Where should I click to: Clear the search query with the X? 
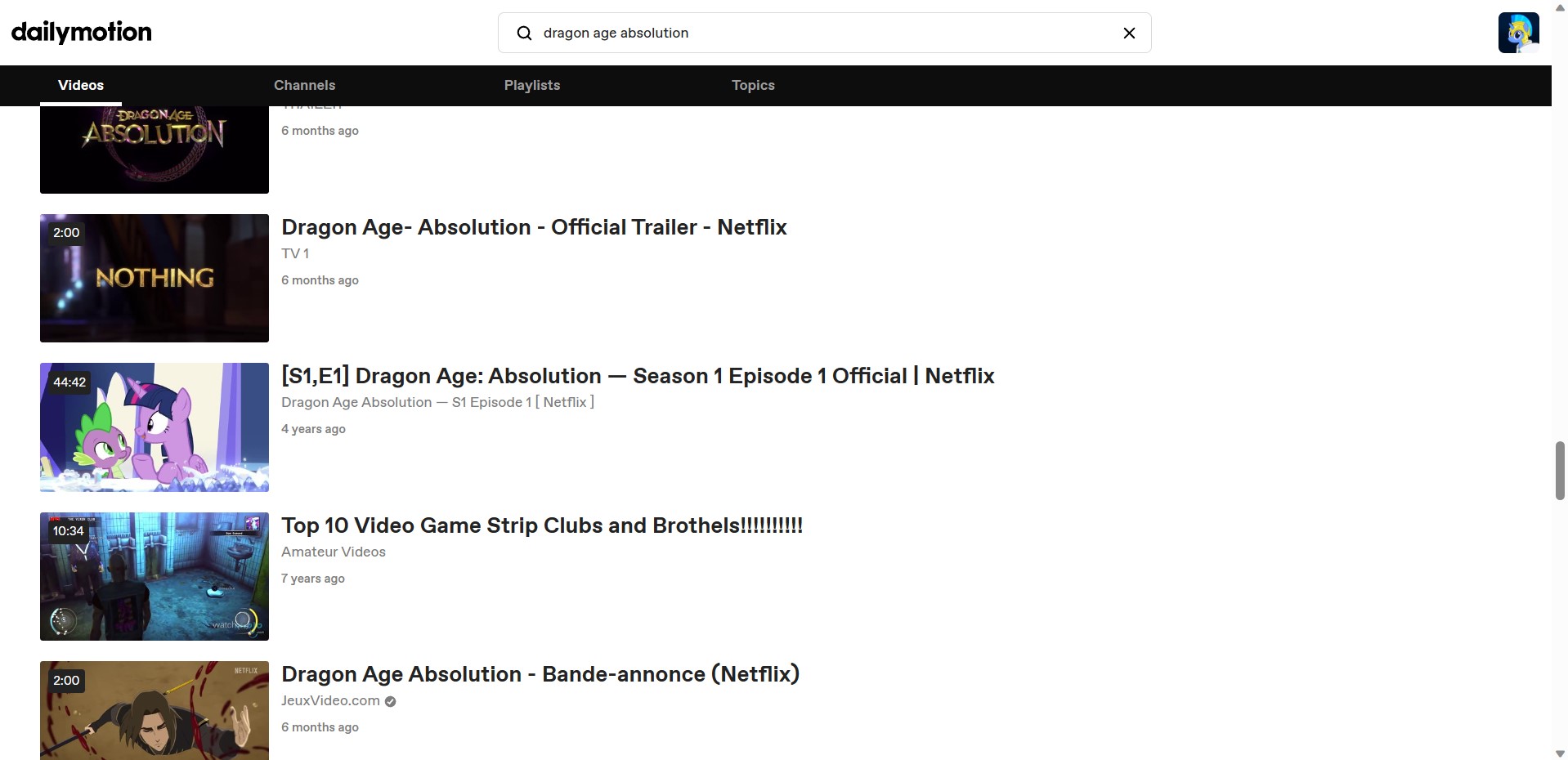click(1129, 33)
